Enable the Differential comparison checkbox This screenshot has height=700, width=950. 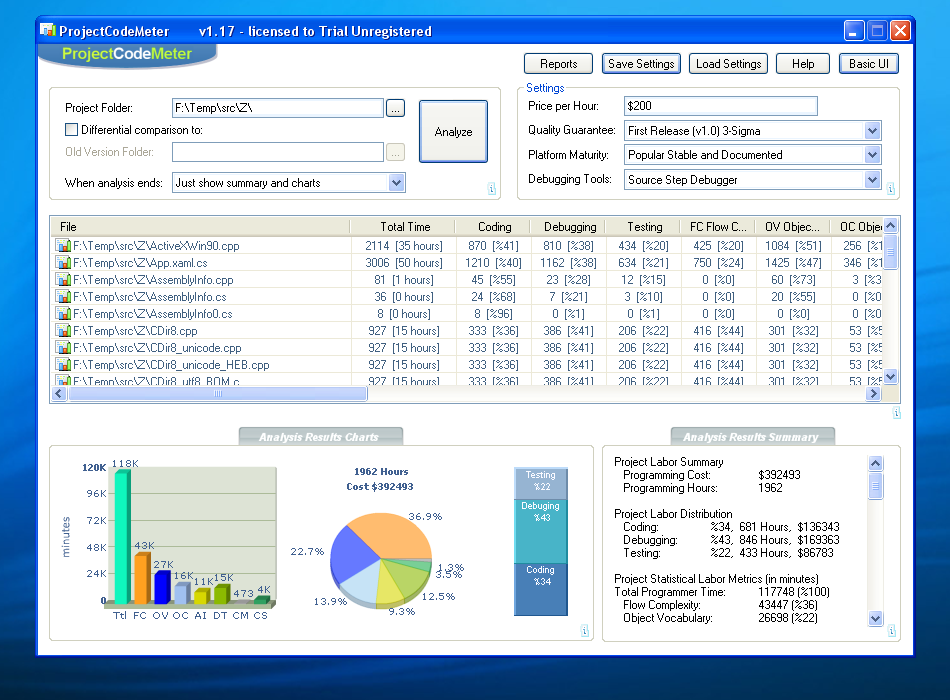point(71,129)
